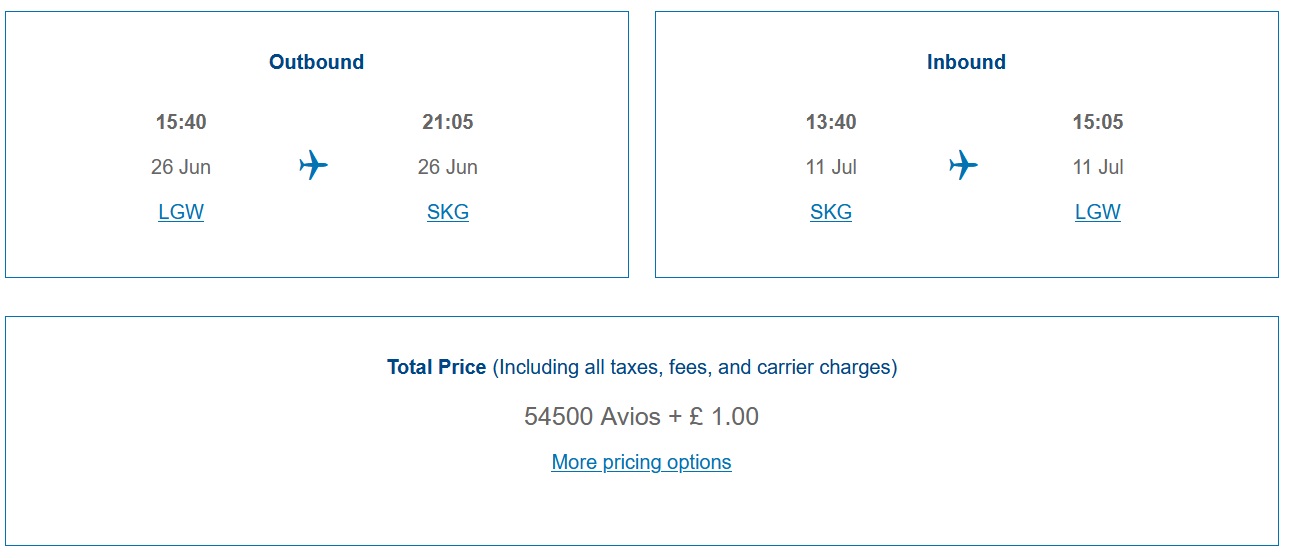Click the airplane icon in the Outbound card
The image size is (1289, 558).
click(313, 165)
